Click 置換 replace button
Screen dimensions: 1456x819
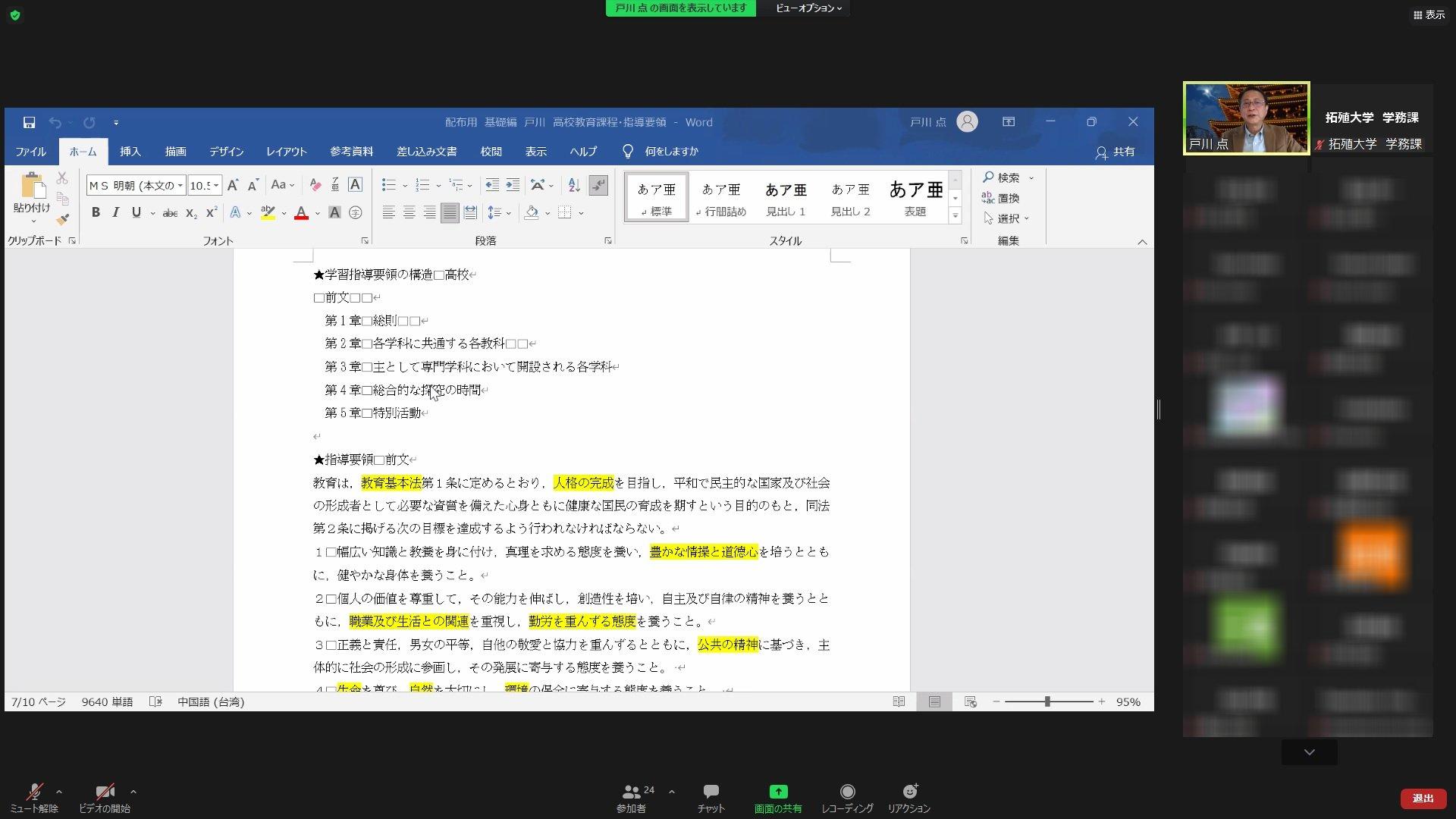point(1000,198)
